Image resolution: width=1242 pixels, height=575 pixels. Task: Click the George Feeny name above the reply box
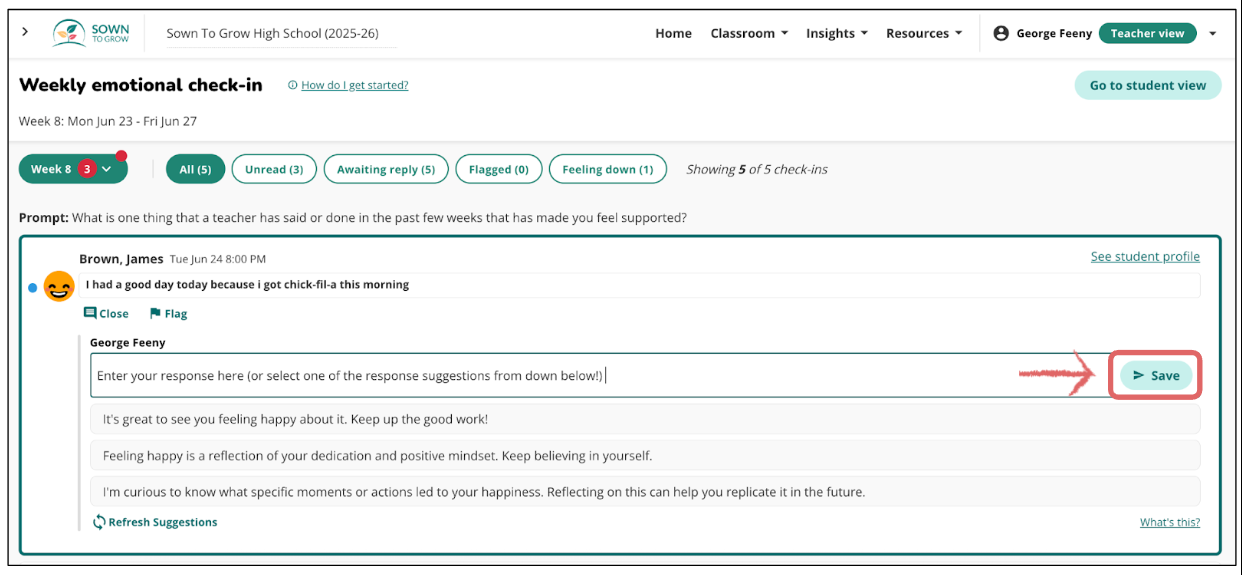128,342
